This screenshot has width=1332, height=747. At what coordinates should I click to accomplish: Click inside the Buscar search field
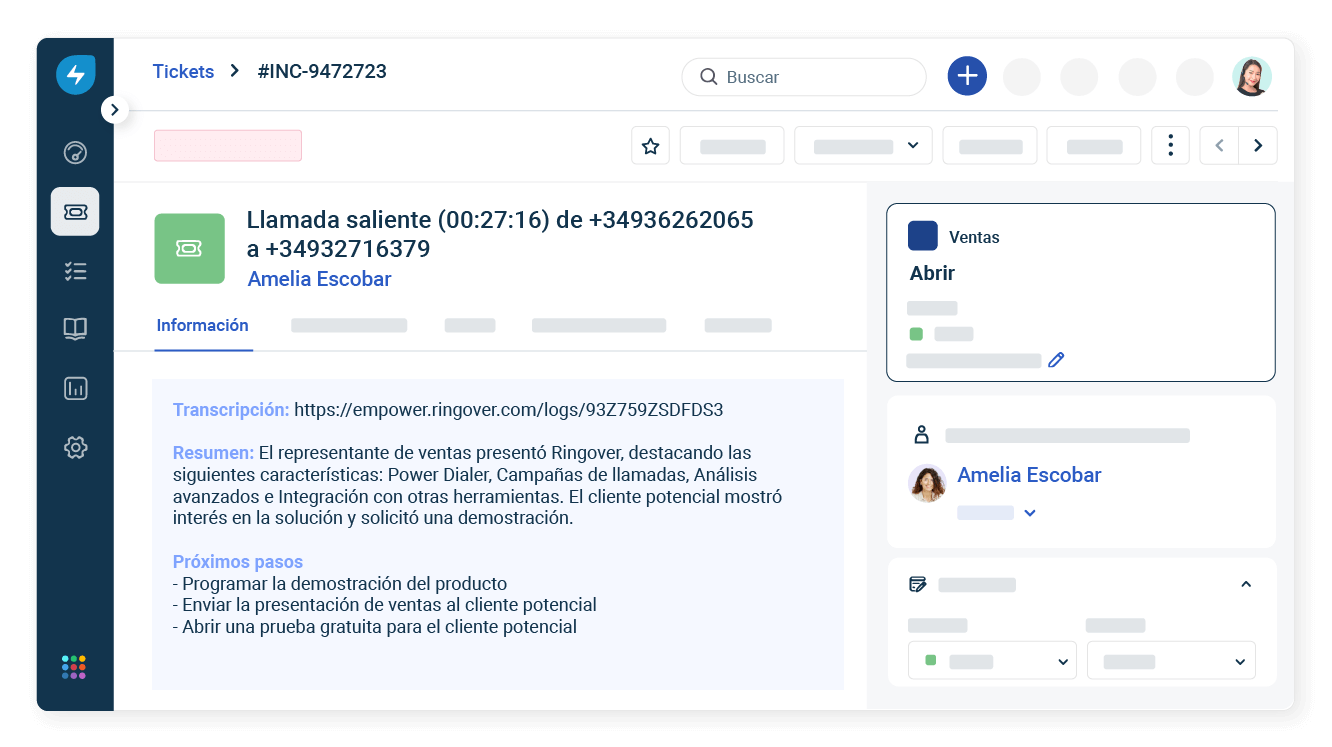(800, 76)
